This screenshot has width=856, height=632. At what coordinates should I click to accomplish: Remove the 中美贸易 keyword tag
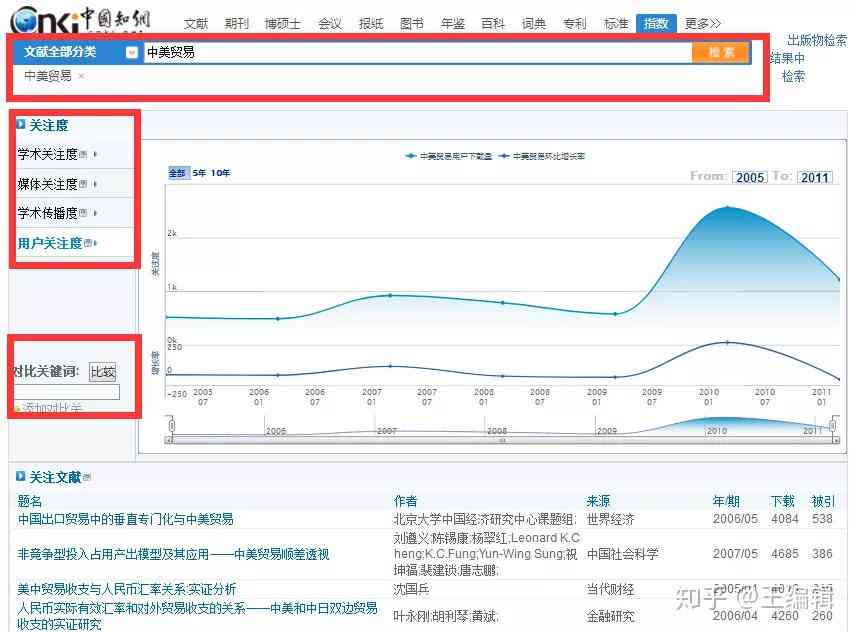point(81,76)
